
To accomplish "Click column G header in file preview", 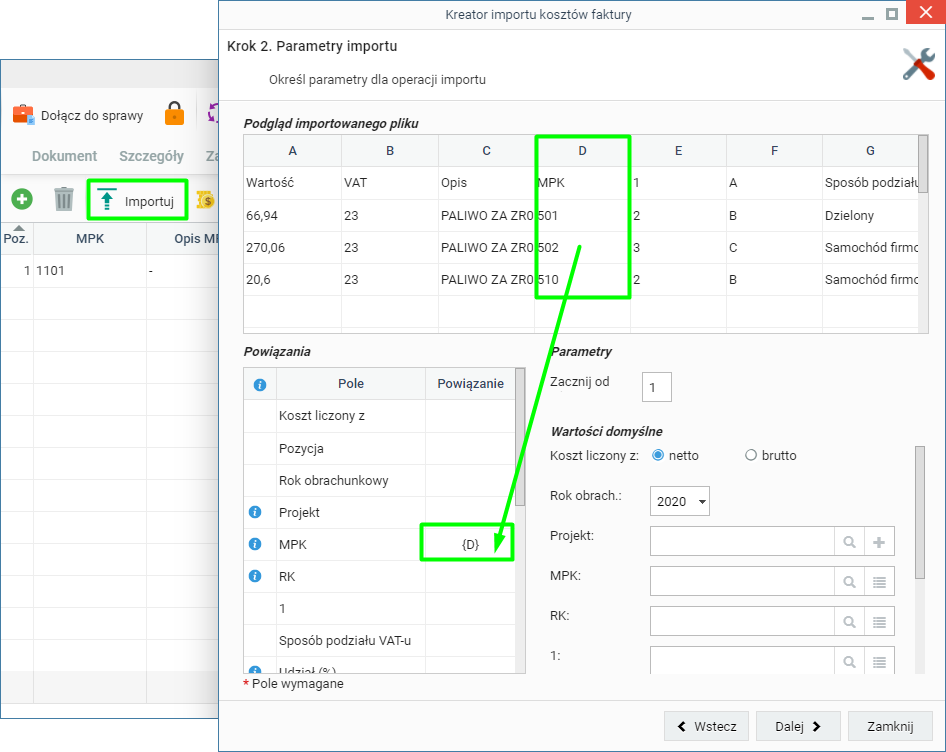I will (870, 151).
